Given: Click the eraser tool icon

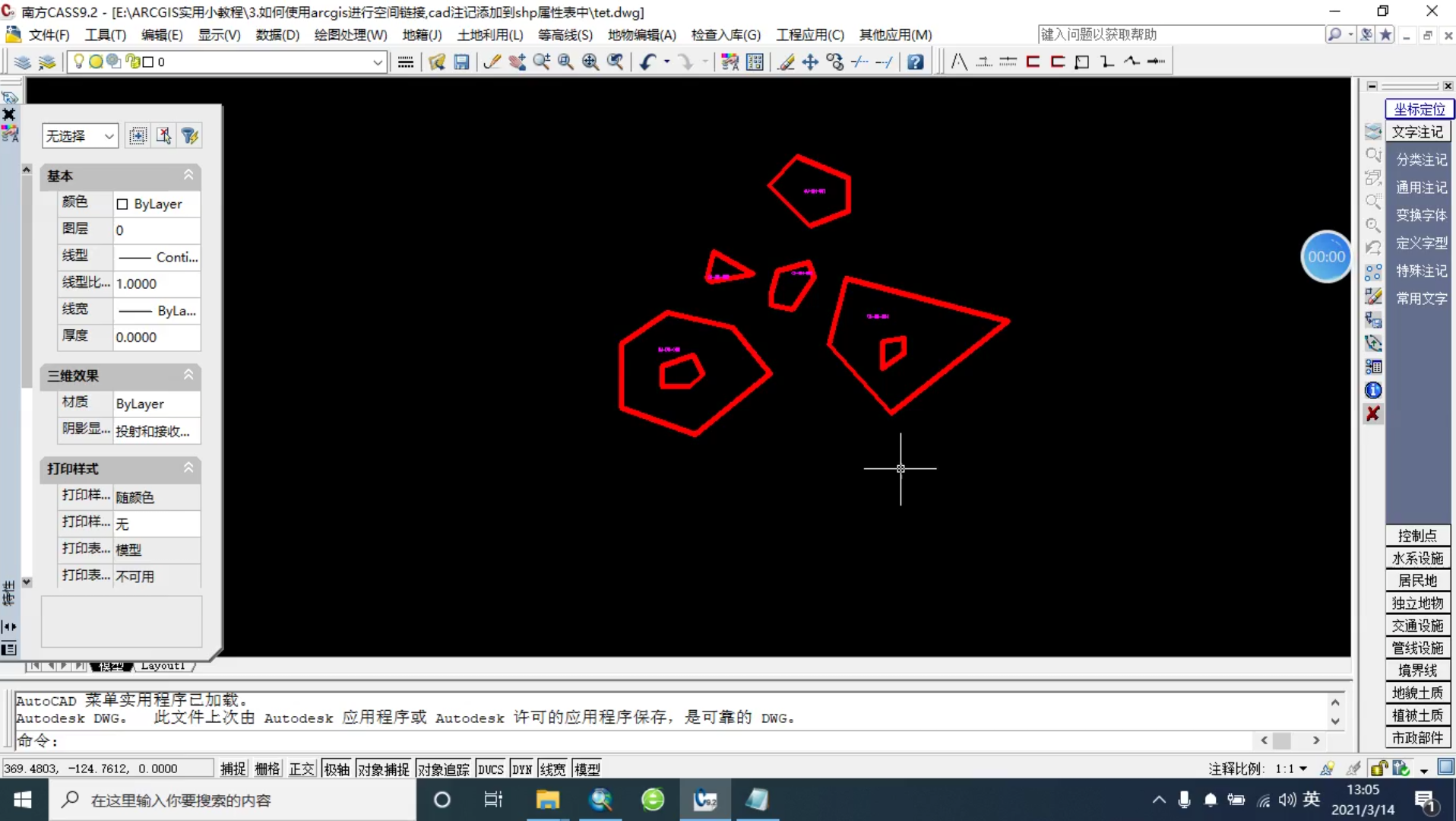Looking at the screenshot, I should pos(786,62).
